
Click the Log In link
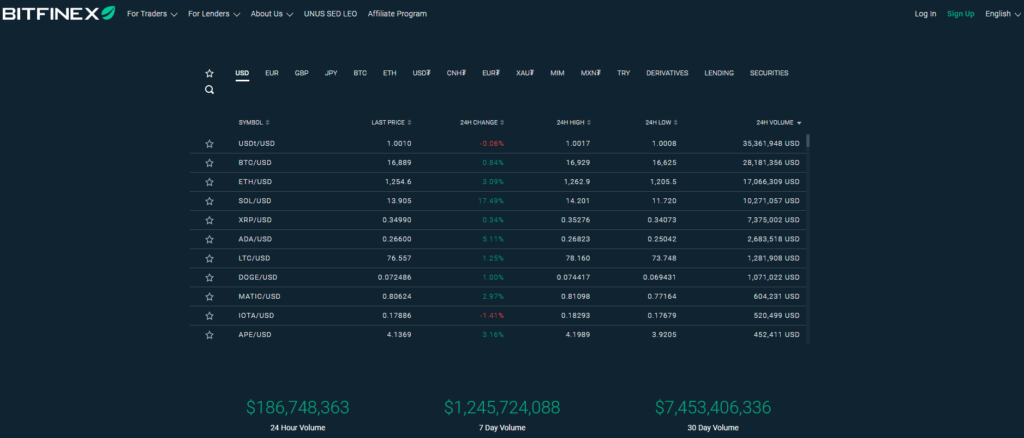[x=925, y=14]
